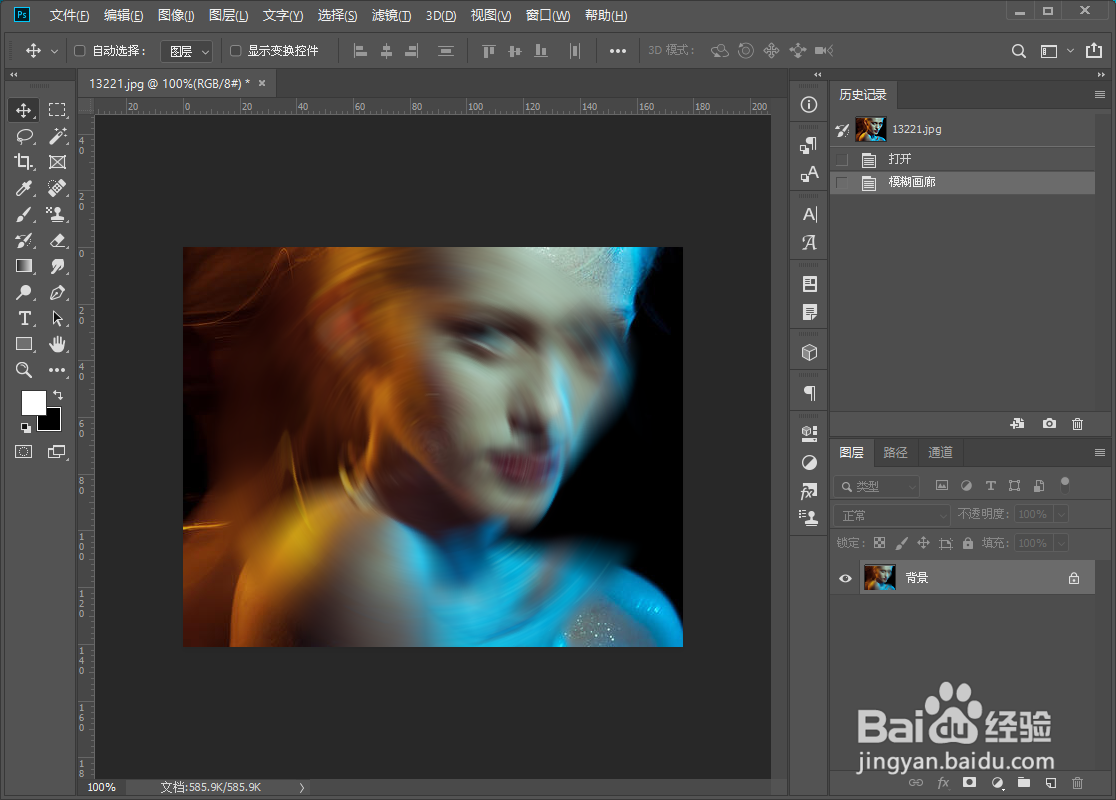The height and width of the screenshot is (800, 1116).
Task: Select the Lasso tool
Action: pyautogui.click(x=23, y=137)
